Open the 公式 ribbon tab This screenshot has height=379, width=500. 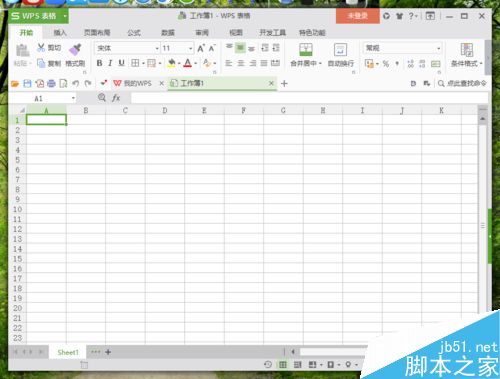click(x=134, y=33)
